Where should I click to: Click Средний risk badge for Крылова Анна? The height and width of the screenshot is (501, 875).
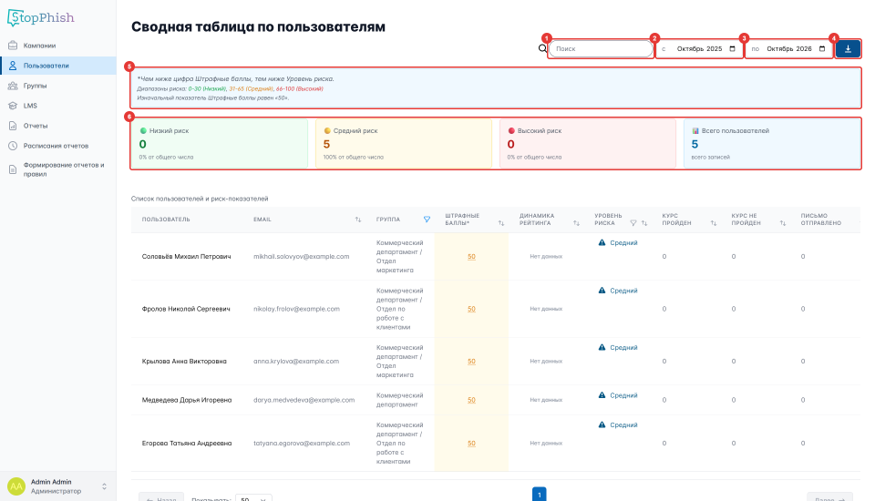tap(618, 348)
